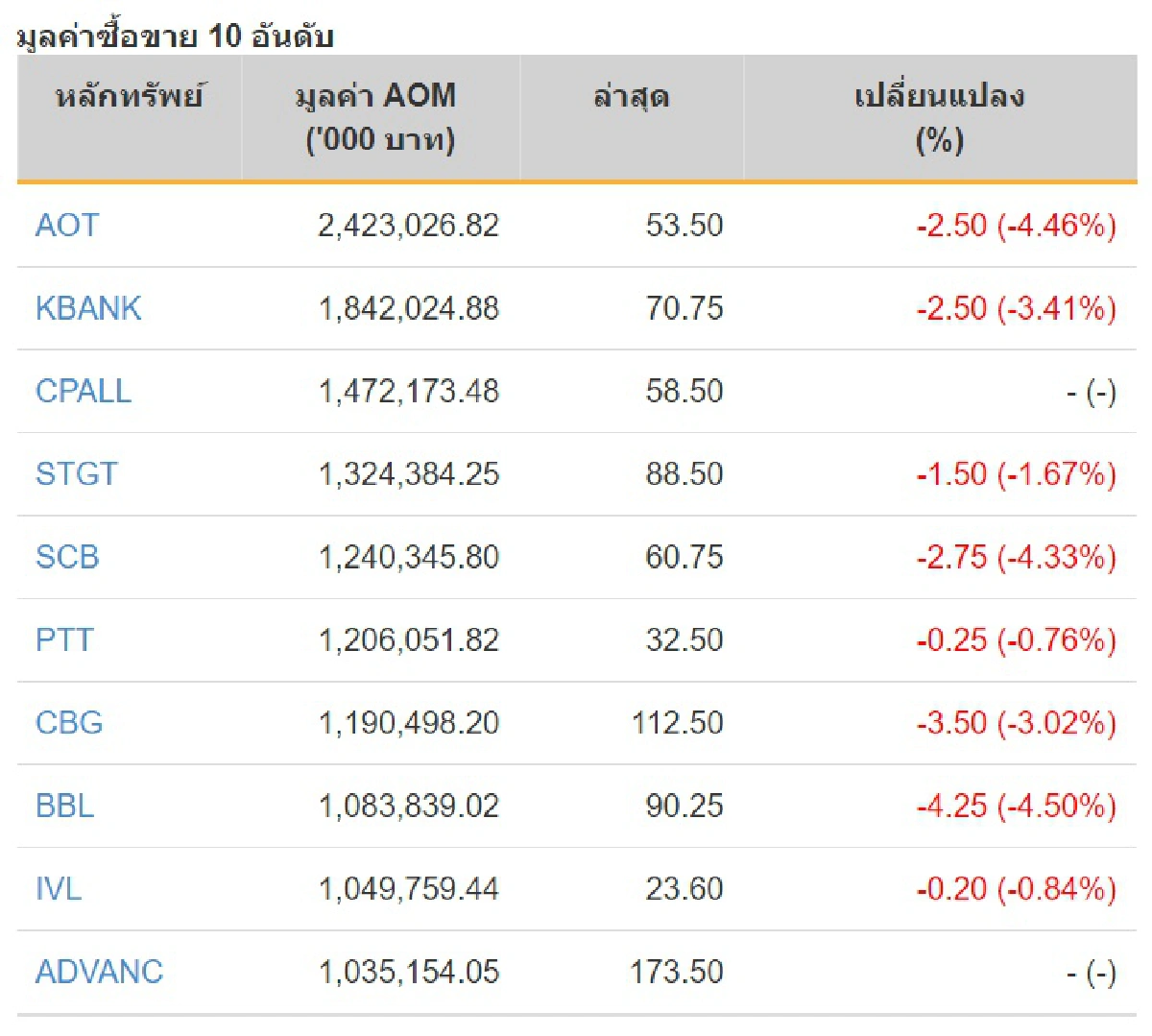Open the ADVANC stock link
This screenshot has height=1036, width=1152.
click(x=99, y=972)
